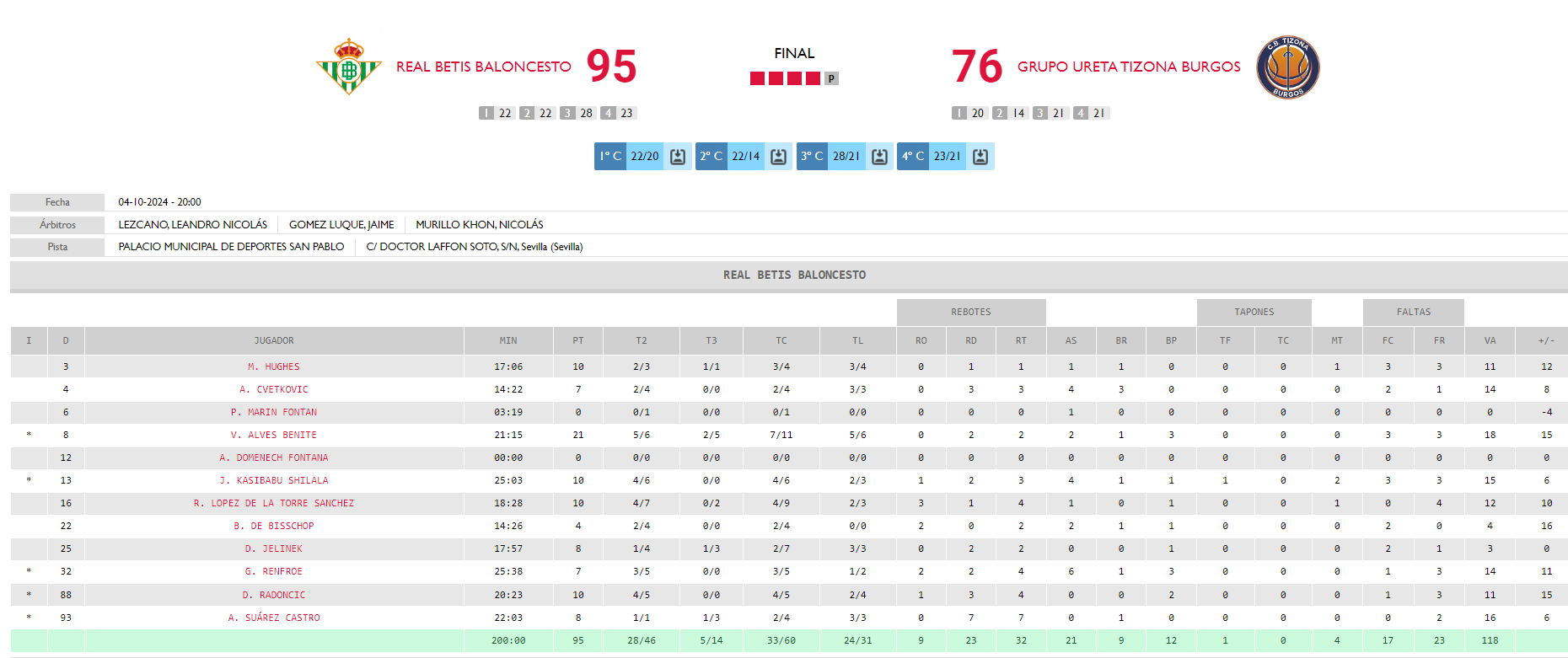Viewport: 1568px width, 658px height.
Task: Open player D. Jelinek profile
Action: (274, 549)
